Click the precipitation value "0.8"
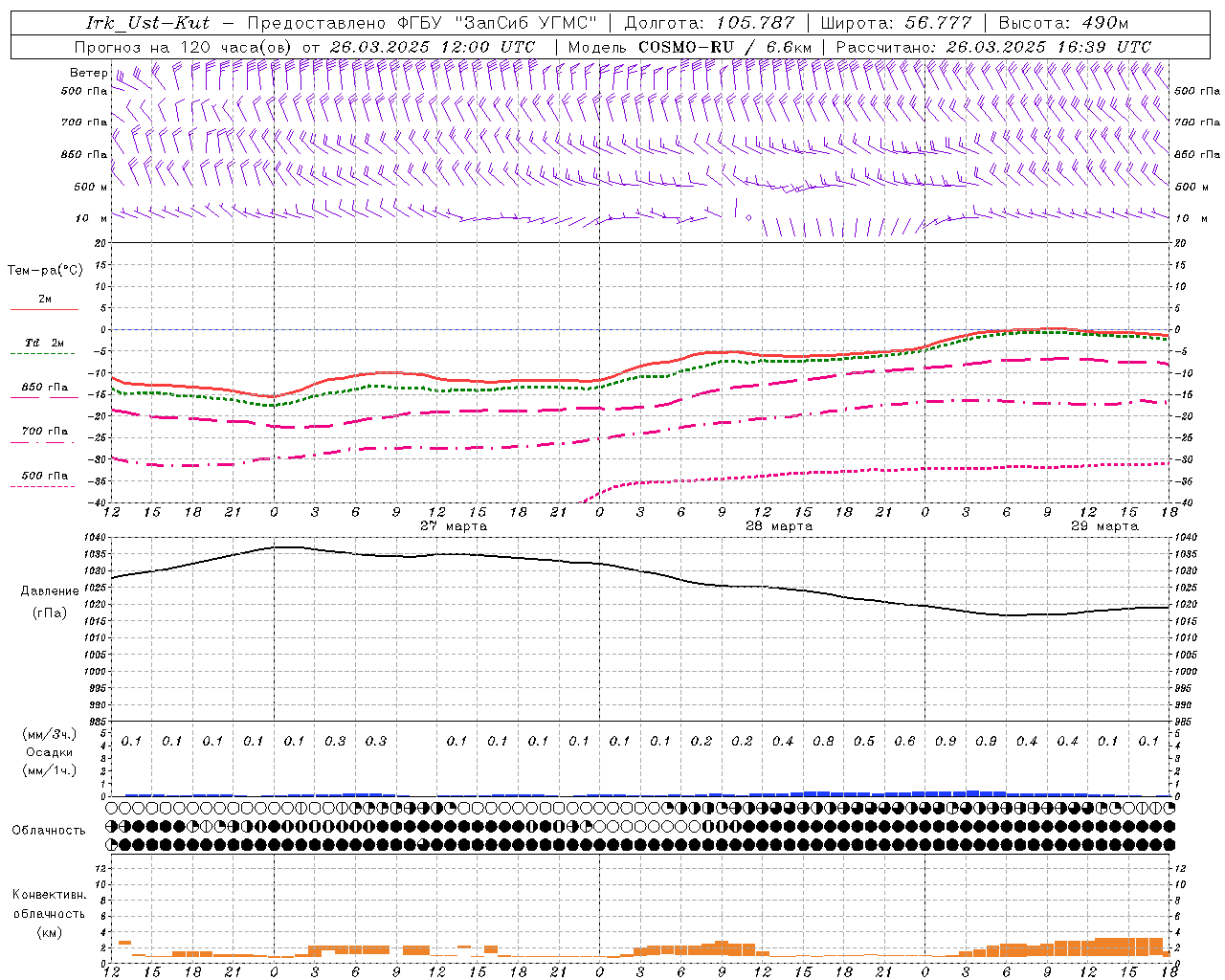The width and height of the screenshot is (1225, 980). [x=823, y=742]
